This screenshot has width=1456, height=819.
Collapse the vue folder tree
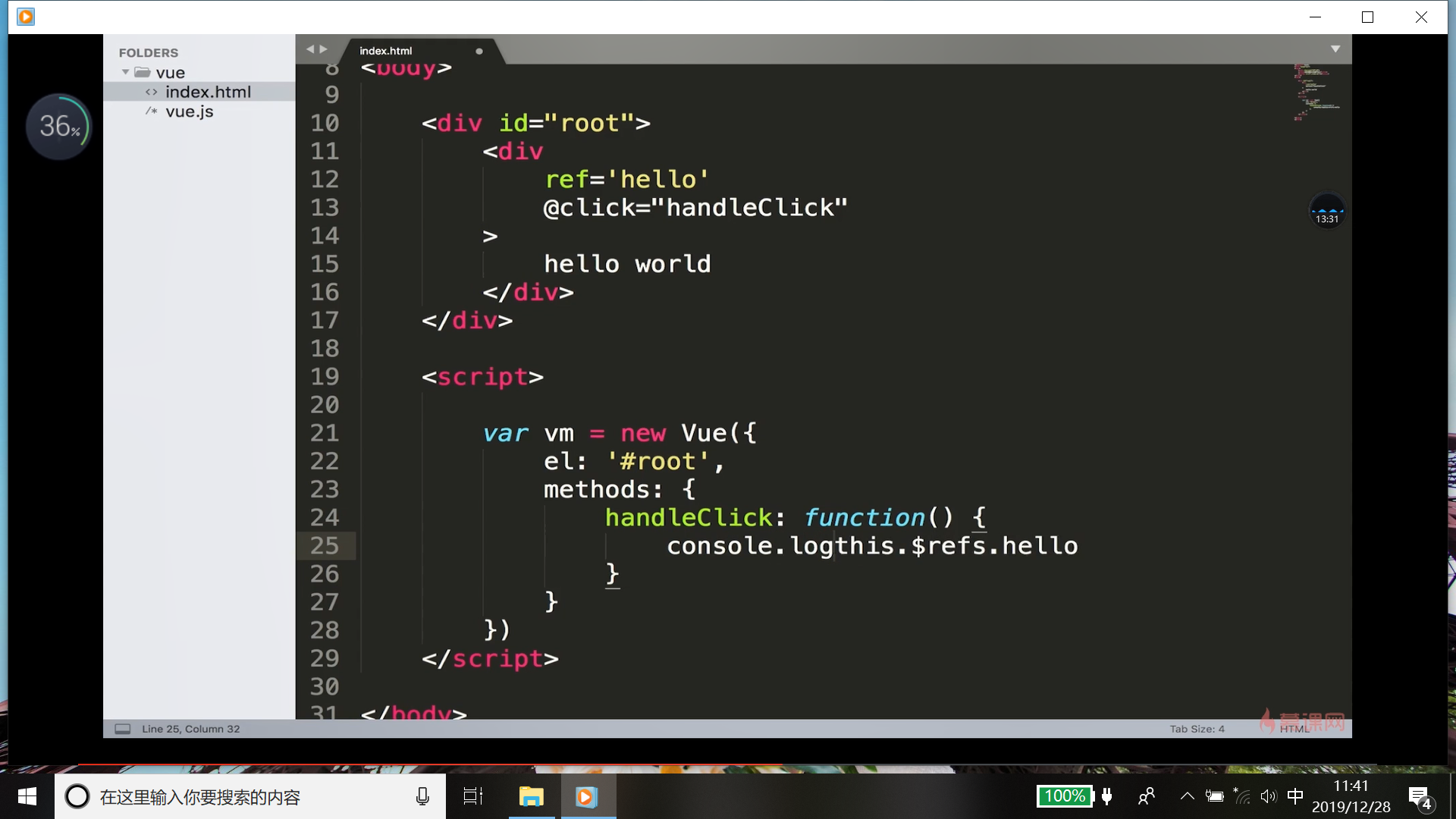pyautogui.click(x=126, y=72)
